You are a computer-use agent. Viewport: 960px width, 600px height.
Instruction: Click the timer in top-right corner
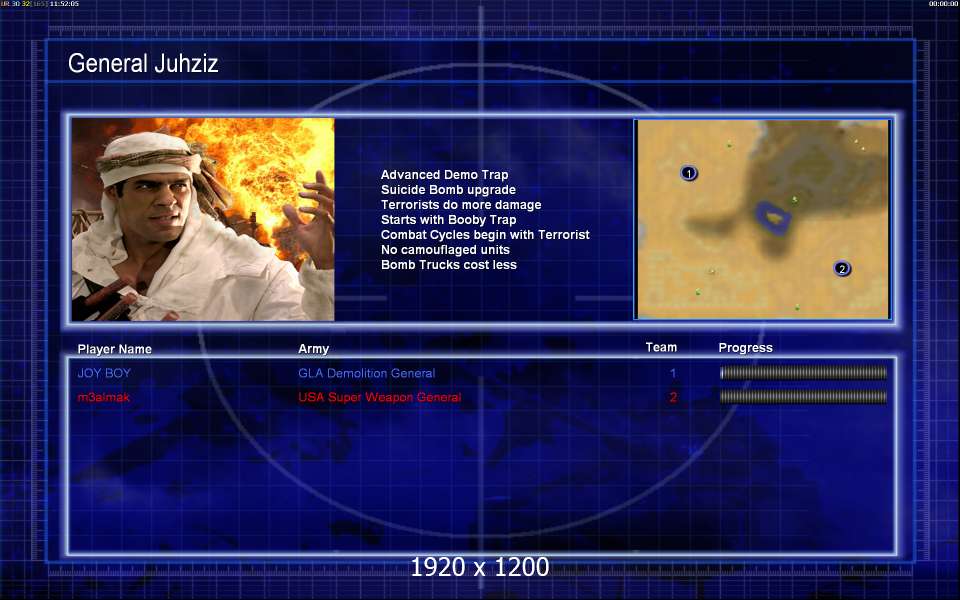coord(943,4)
